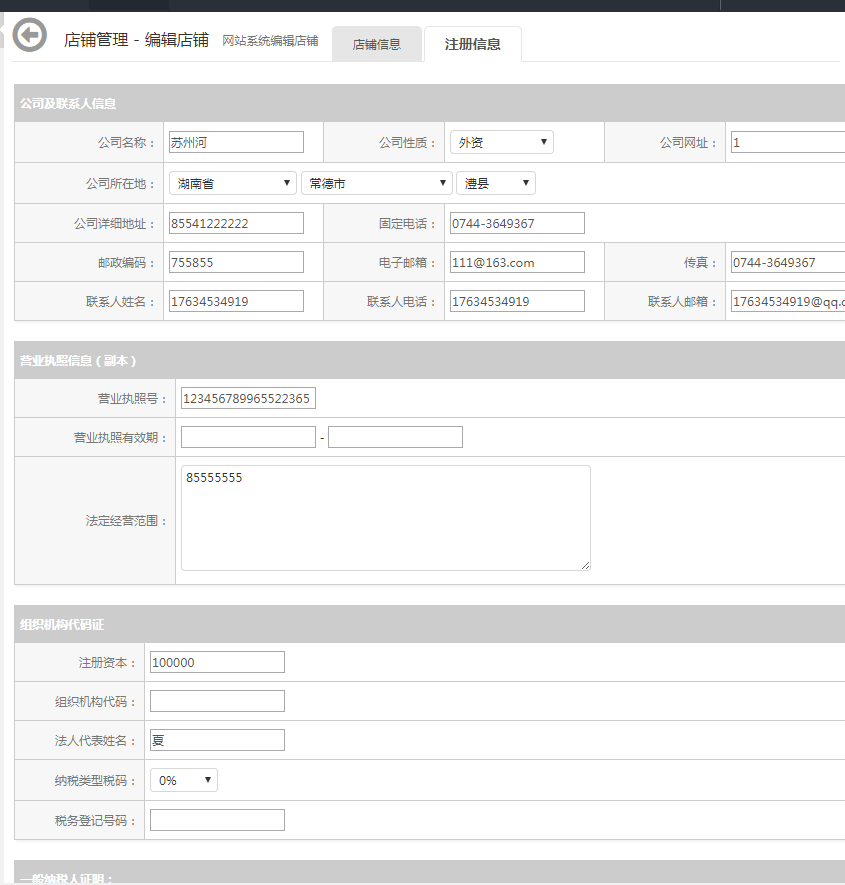Switch to the 店铺信息 tab
This screenshot has height=885, width=845.
click(x=377, y=44)
